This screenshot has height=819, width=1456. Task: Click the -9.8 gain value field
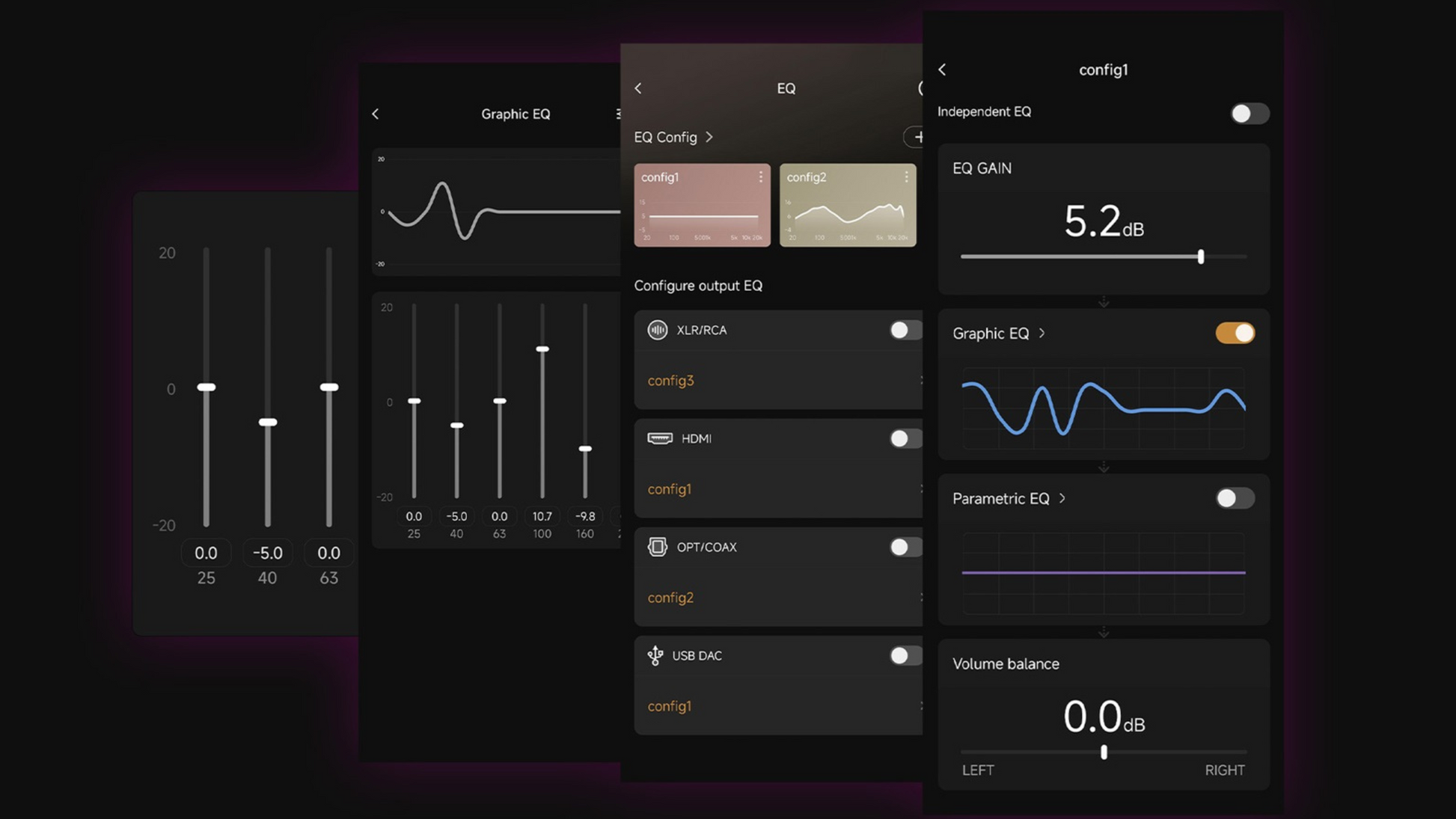click(585, 516)
